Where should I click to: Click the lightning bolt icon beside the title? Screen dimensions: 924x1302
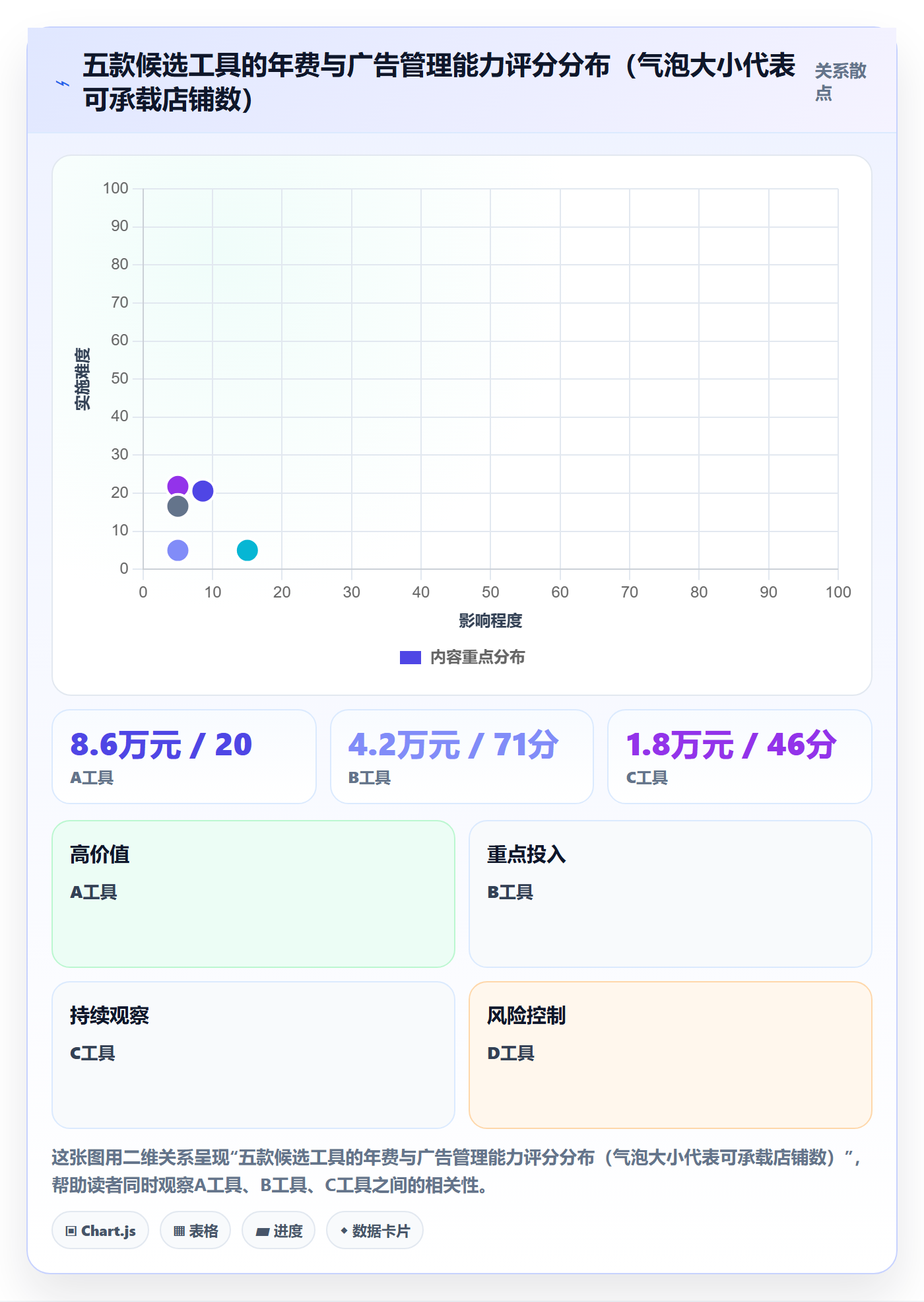(63, 83)
